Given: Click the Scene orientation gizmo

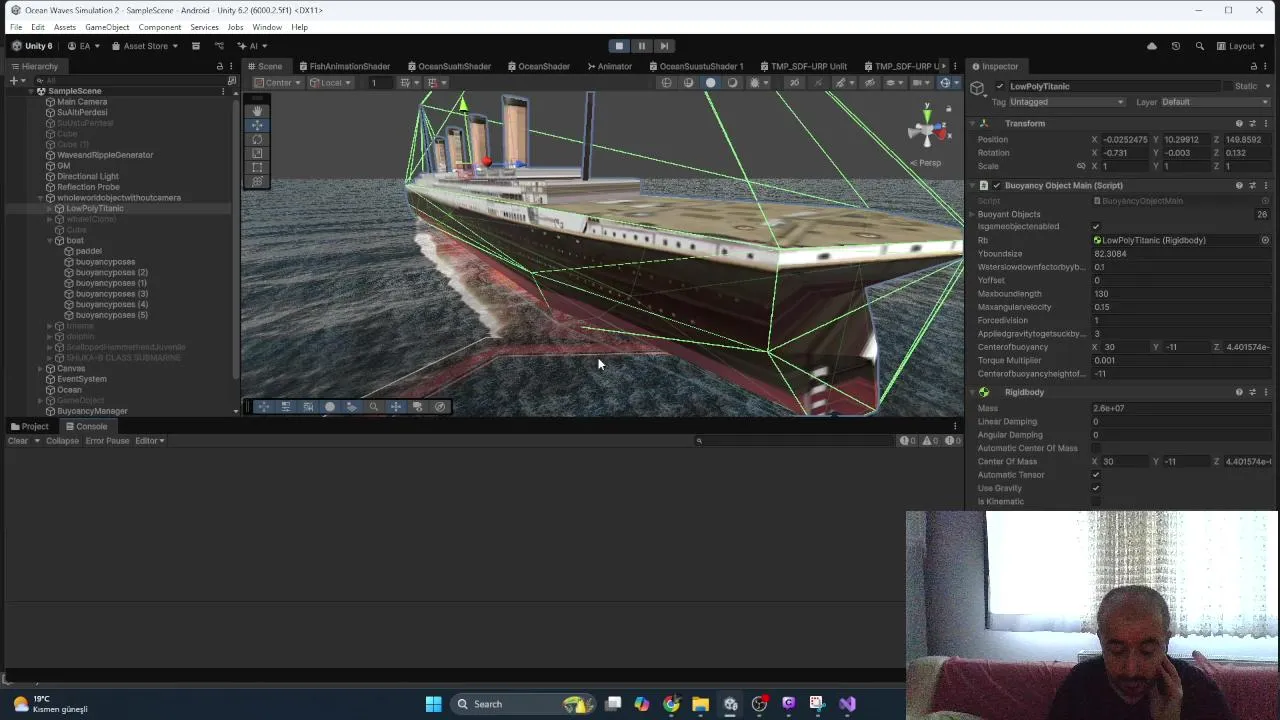Looking at the screenshot, I should pos(928,130).
